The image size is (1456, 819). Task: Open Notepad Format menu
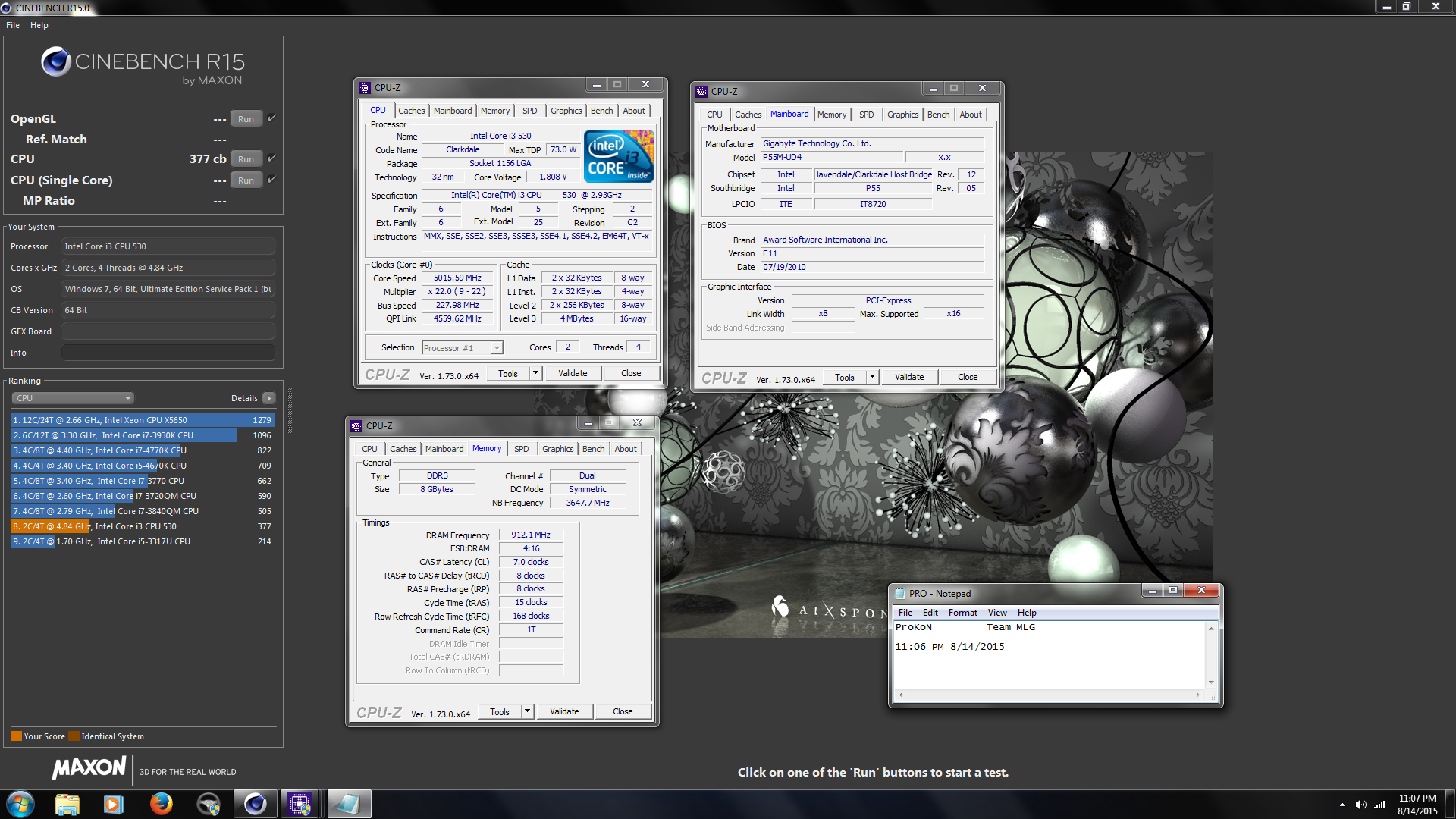pos(962,613)
